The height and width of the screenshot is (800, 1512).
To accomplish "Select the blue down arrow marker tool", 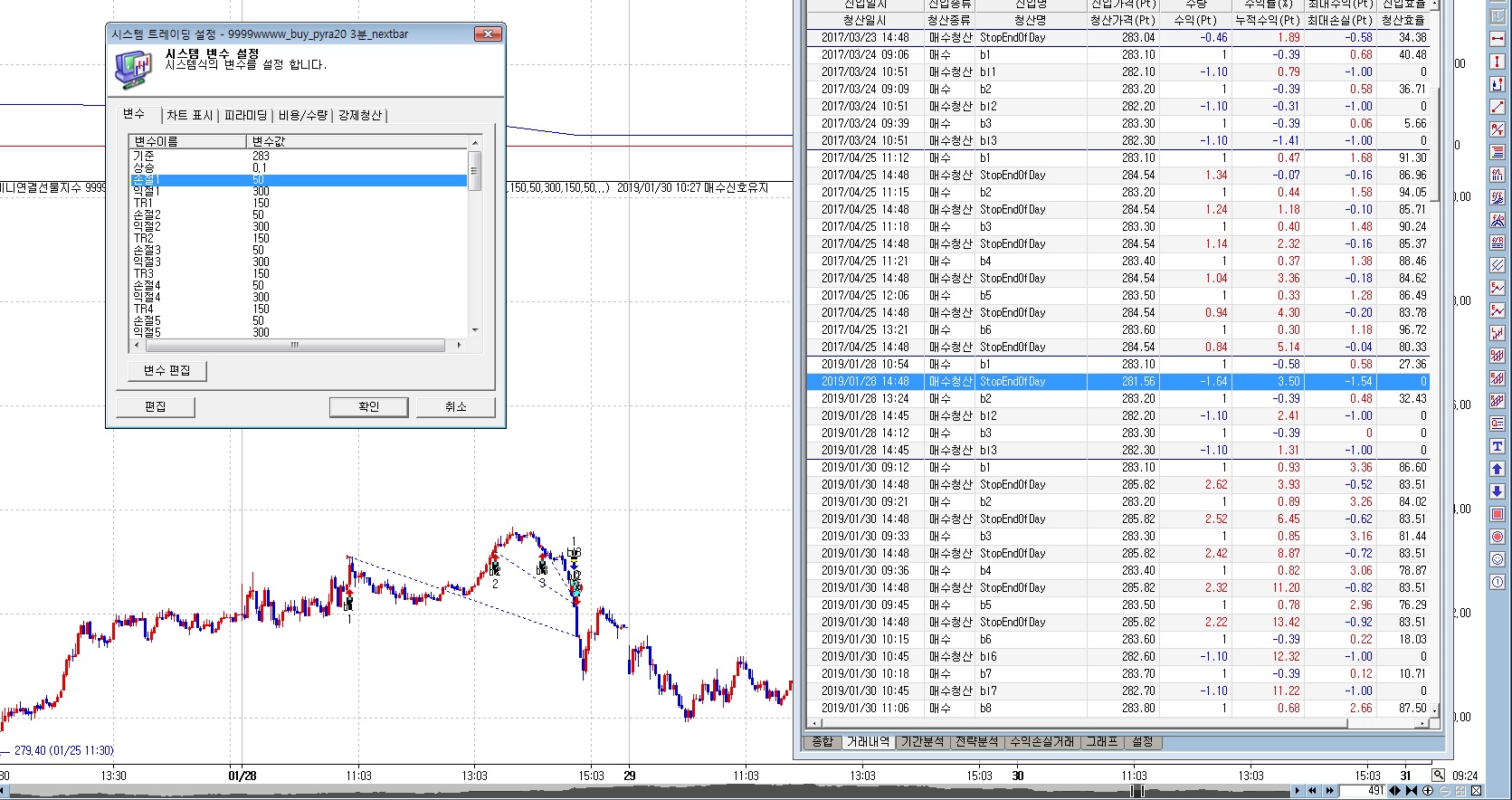I will click(x=1498, y=491).
